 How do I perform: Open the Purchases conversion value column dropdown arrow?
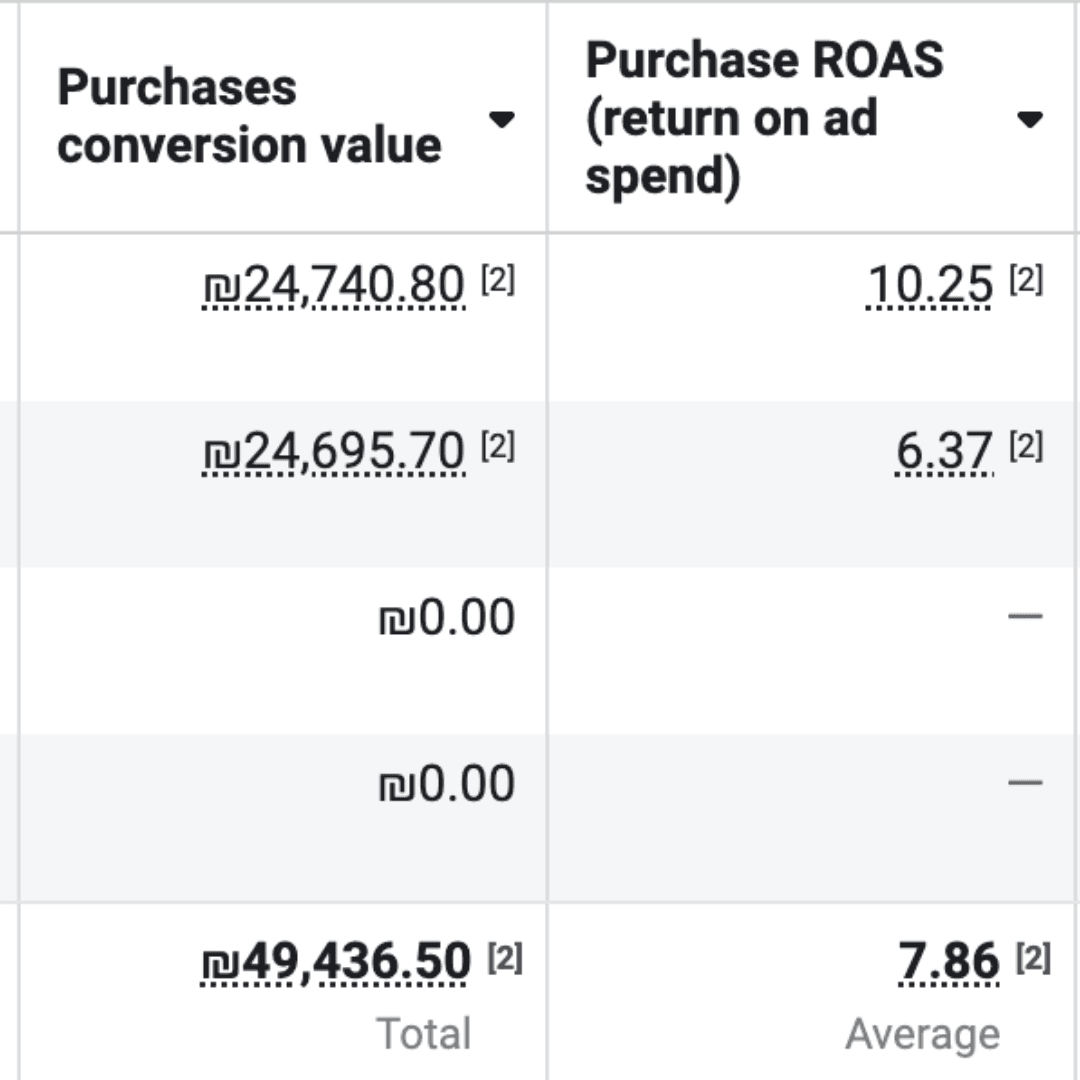[x=501, y=120]
